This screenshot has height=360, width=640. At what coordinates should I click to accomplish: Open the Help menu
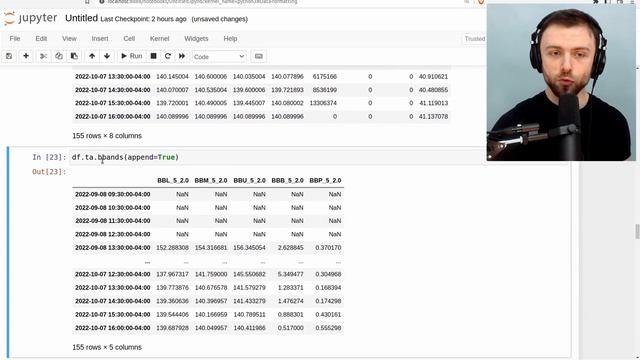(x=230, y=38)
